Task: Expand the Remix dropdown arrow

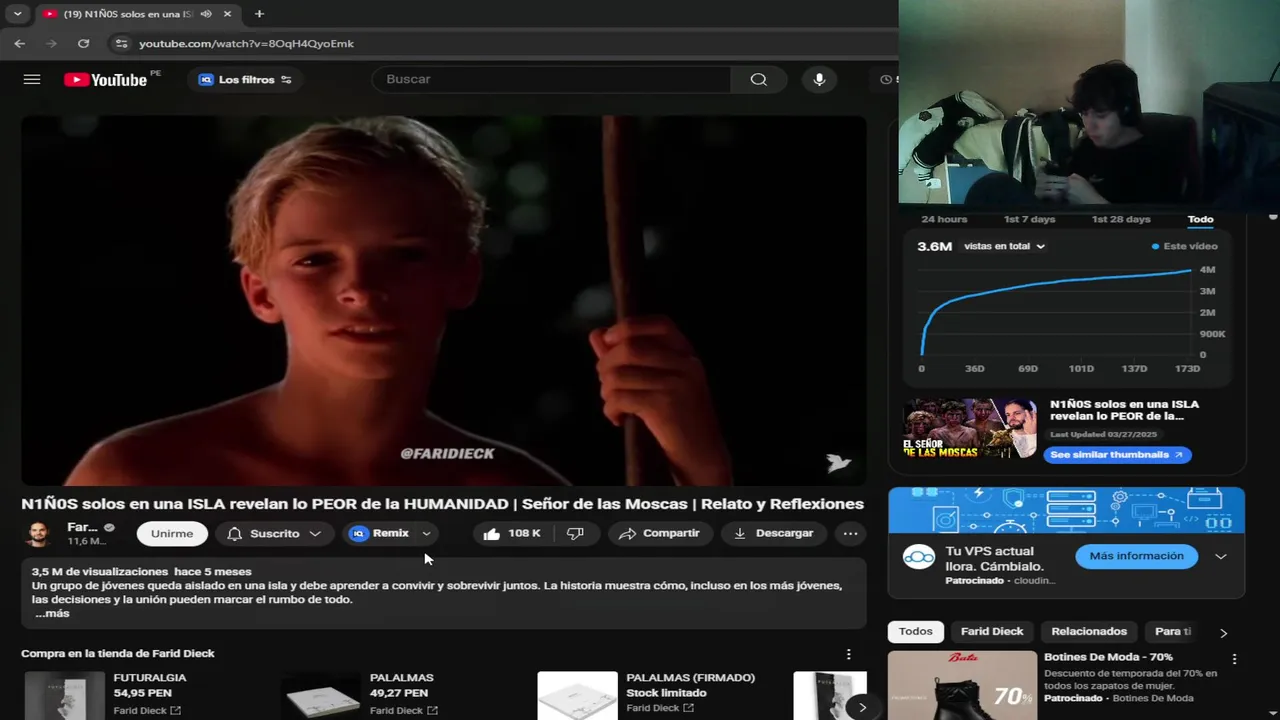Action: [426, 534]
